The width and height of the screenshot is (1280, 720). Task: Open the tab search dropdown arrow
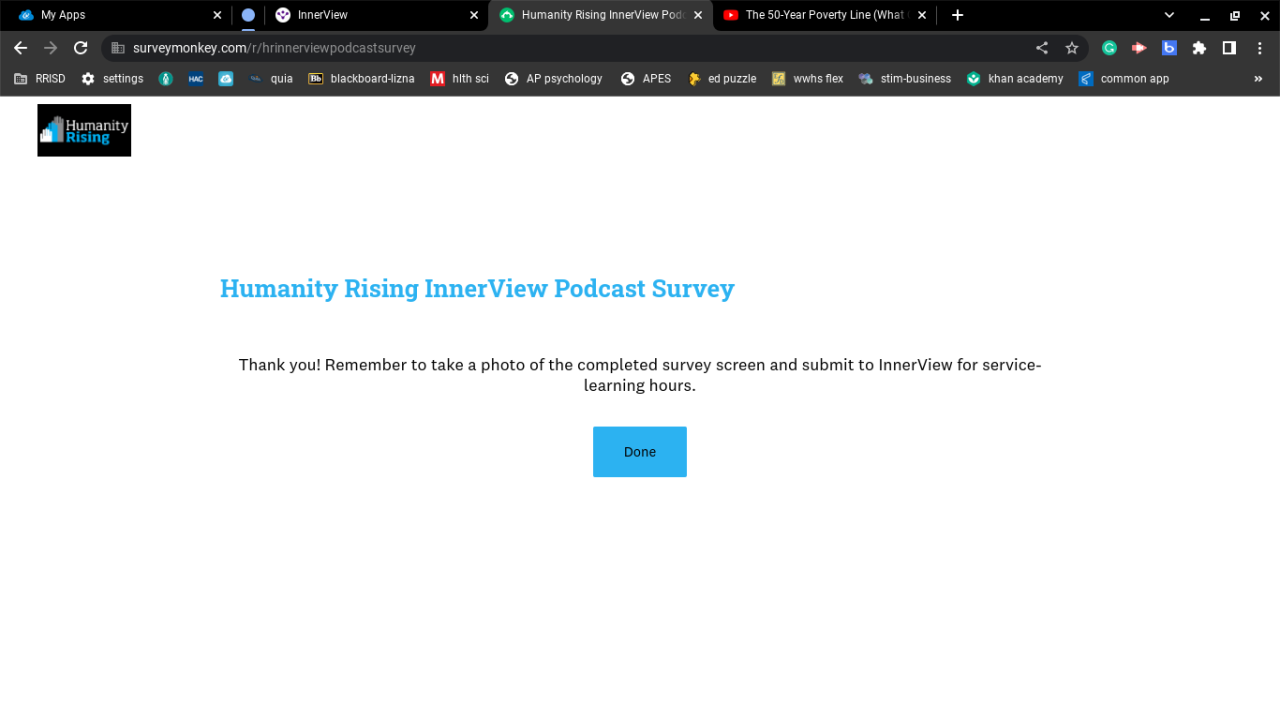pyautogui.click(x=1169, y=15)
